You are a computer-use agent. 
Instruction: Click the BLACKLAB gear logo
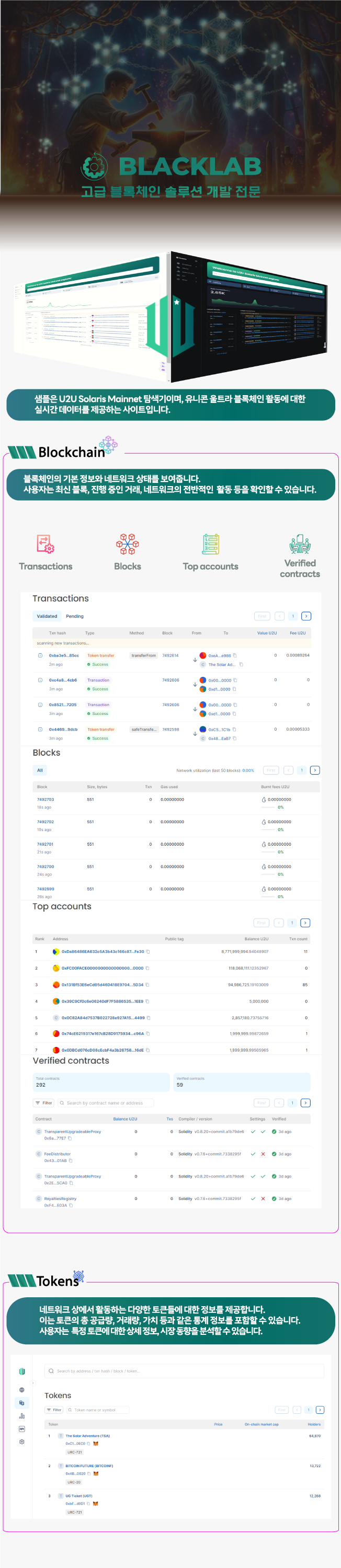tap(94, 166)
